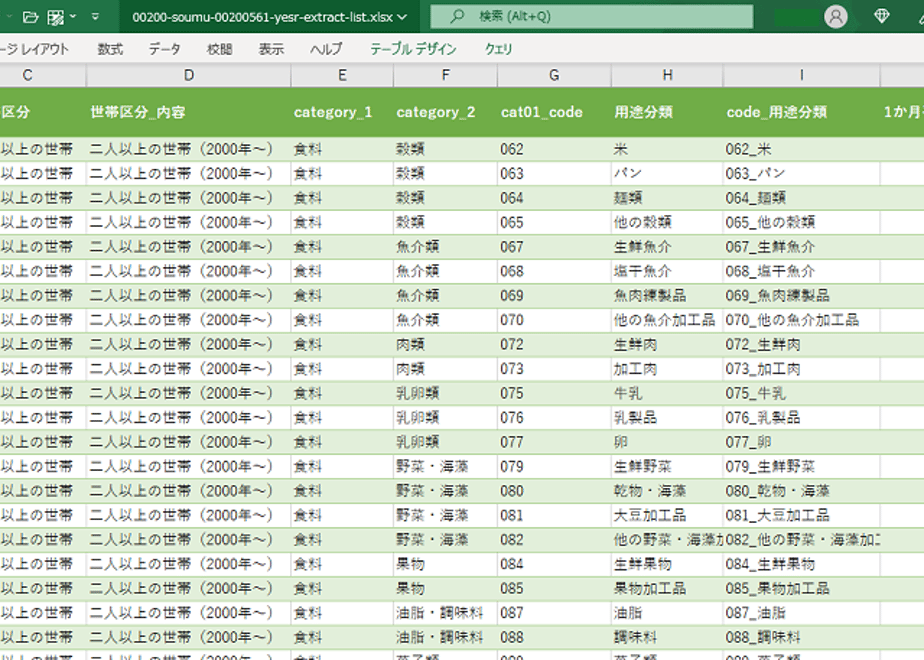924x660 pixels.
Task: Select the 肉類 cell in row 072
Action: point(446,344)
